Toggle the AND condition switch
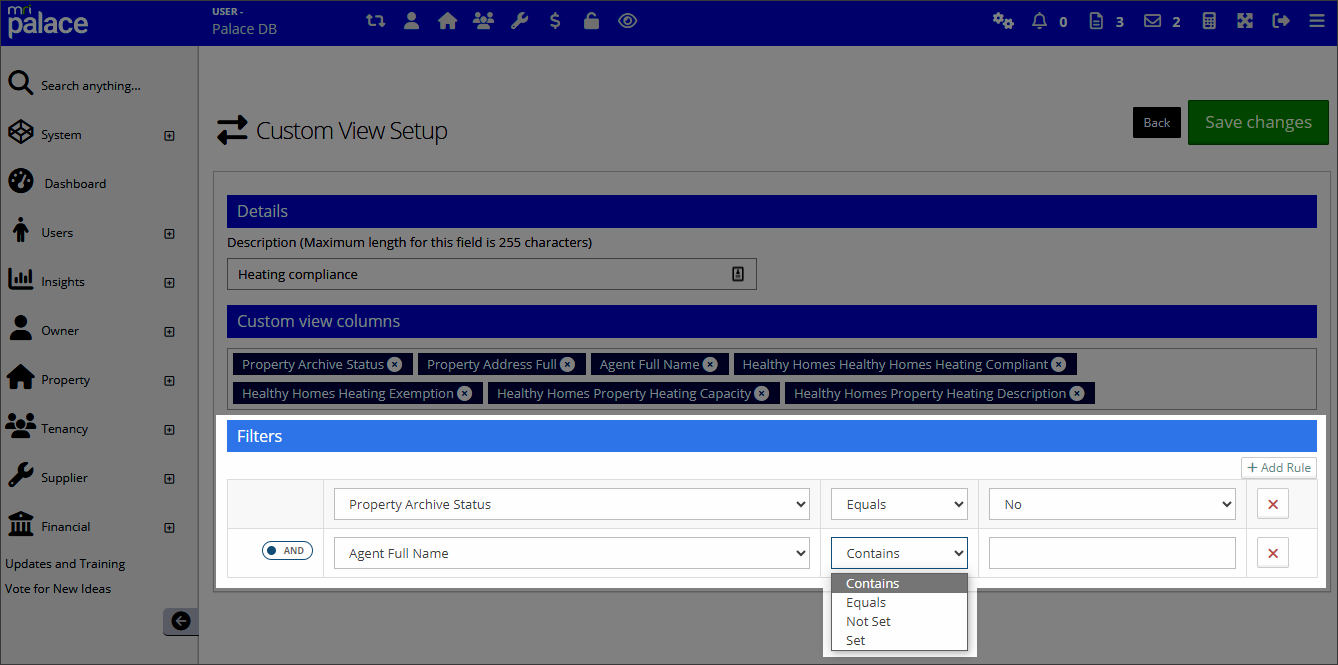Screen dimensions: 1338x665 coord(287,551)
